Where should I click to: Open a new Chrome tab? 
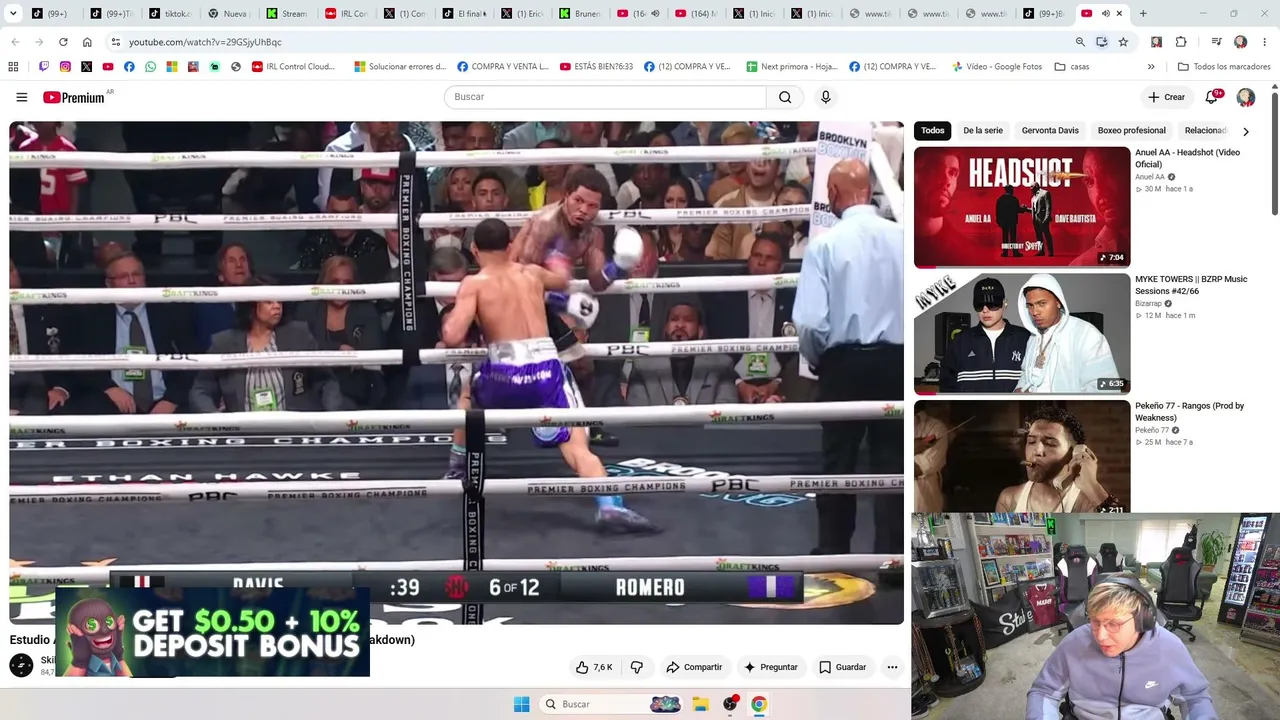(x=1143, y=14)
